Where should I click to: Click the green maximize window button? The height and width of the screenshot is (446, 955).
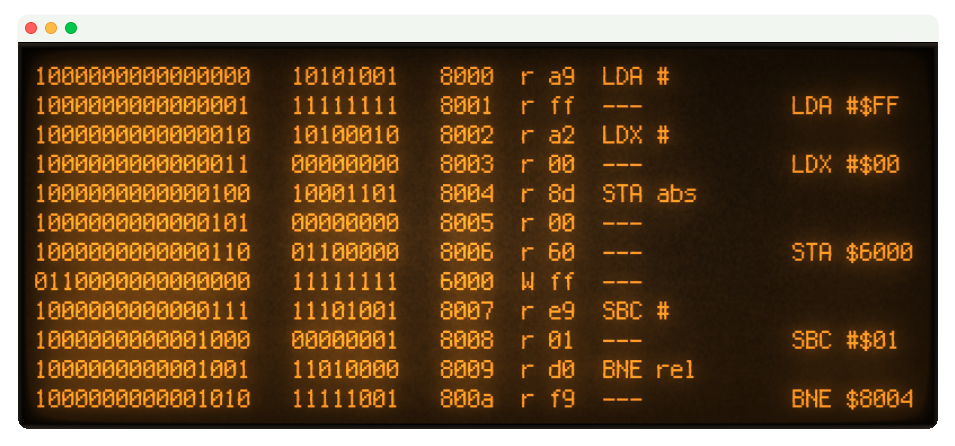71,28
